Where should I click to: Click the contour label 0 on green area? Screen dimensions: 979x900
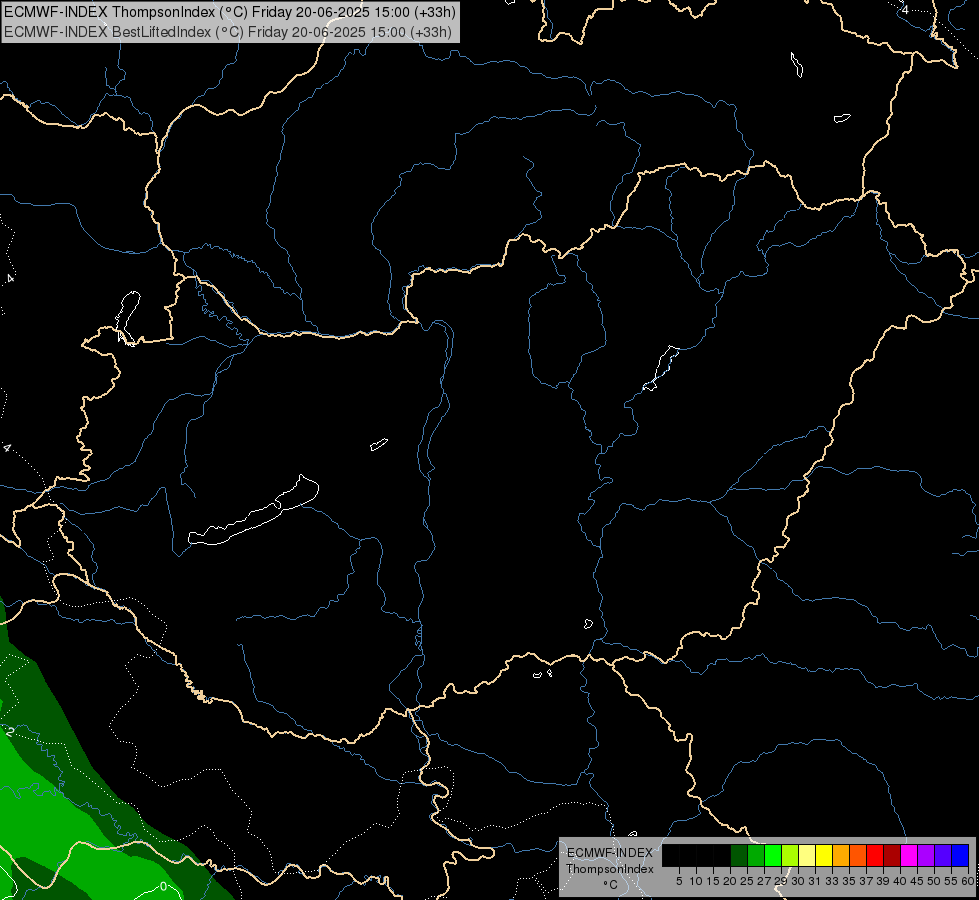164,886
